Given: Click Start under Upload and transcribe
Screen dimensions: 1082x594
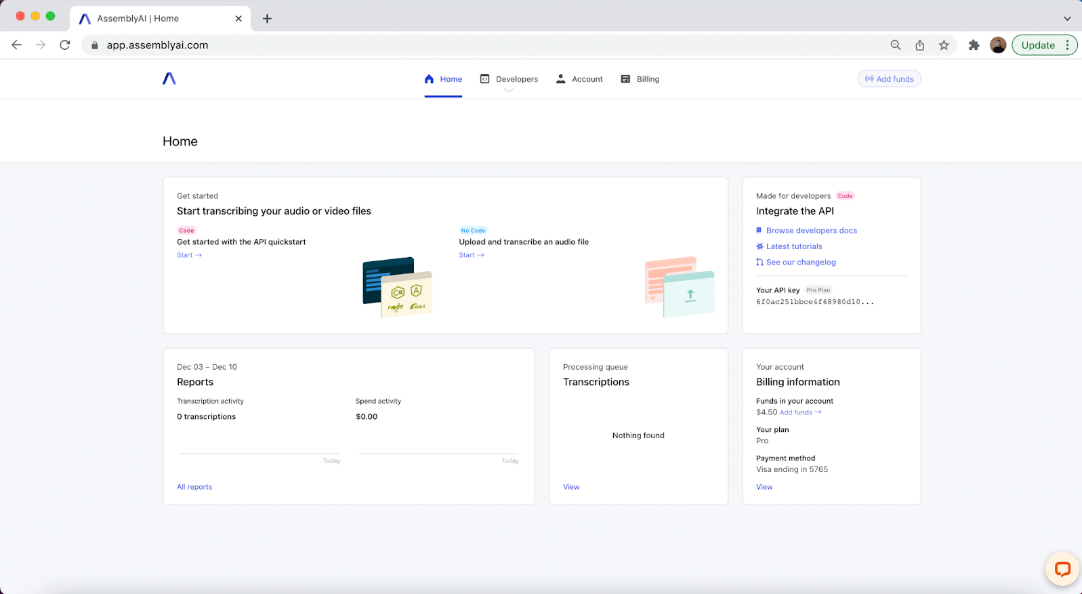Looking at the screenshot, I should (x=471, y=255).
